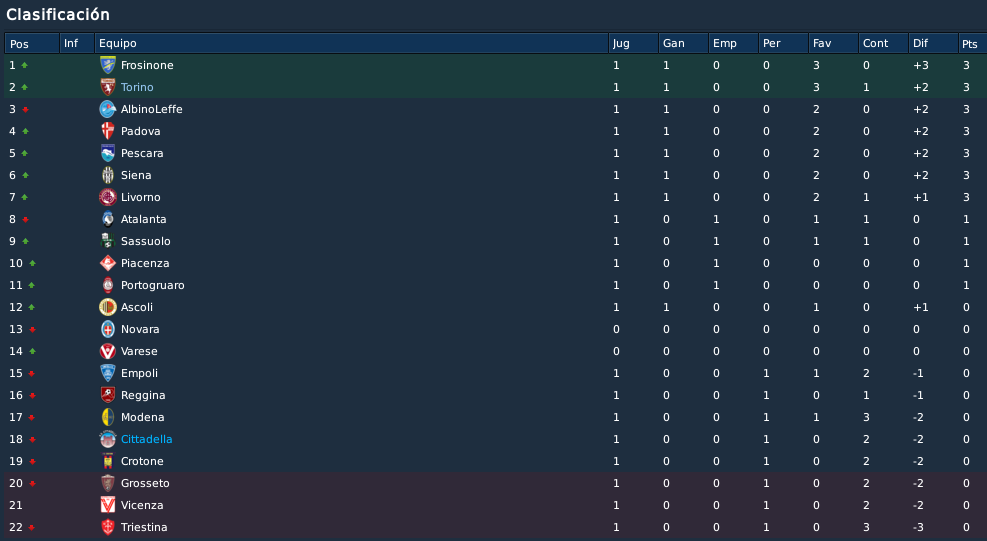Open the Vicenza red-white crest icon

click(x=108, y=505)
